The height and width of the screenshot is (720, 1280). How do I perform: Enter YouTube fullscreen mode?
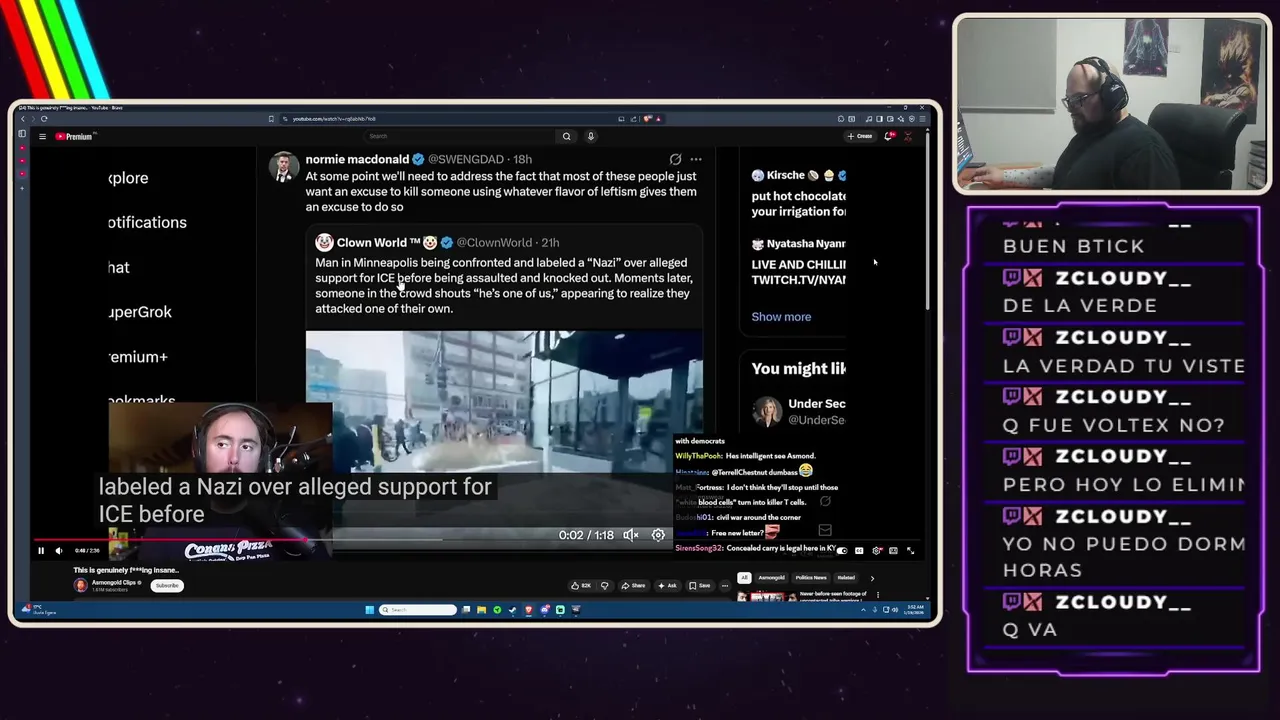910,550
